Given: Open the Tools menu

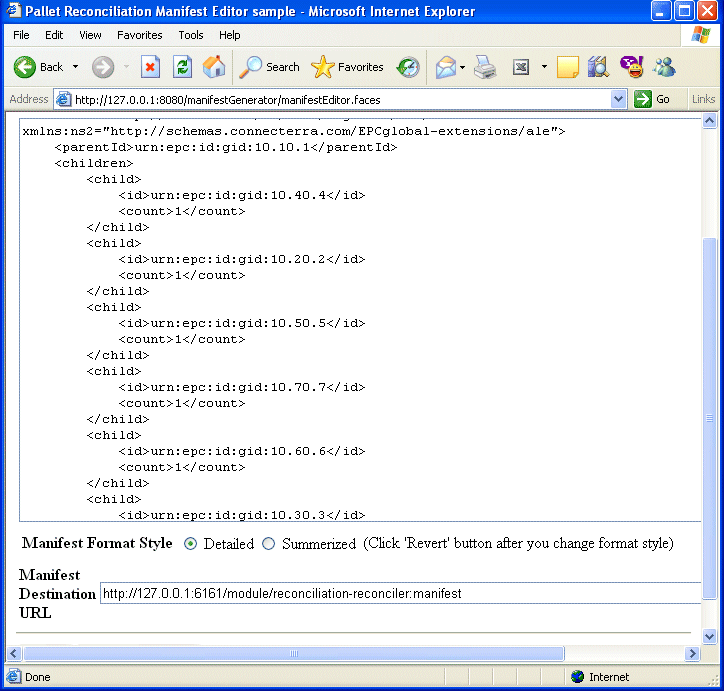Looking at the screenshot, I should pos(191,35).
